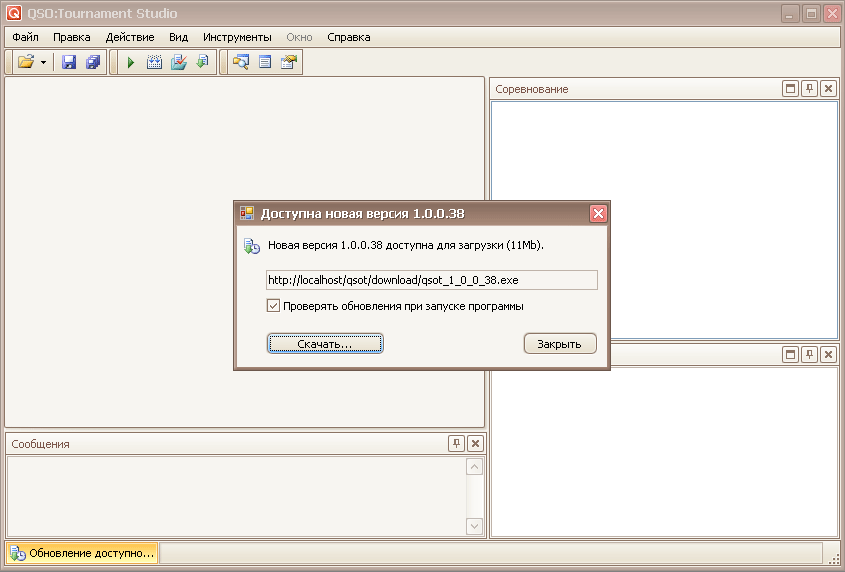Click the Save All multiple disks icon
The height and width of the screenshot is (572, 845).
tap(93, 62)
